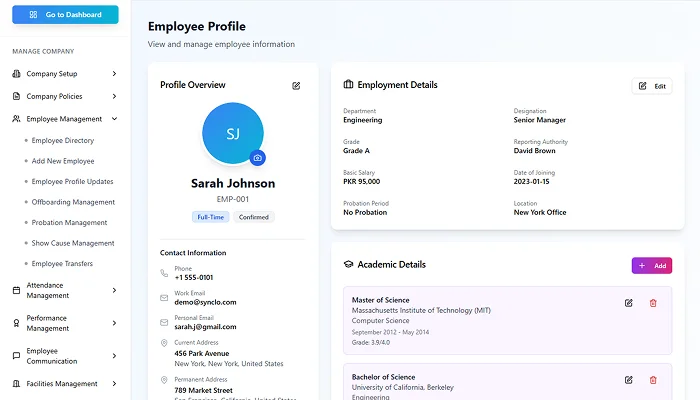The image size is (700, 400).
Task: Select Add New Employee menu item
Action: pos(63,161)
